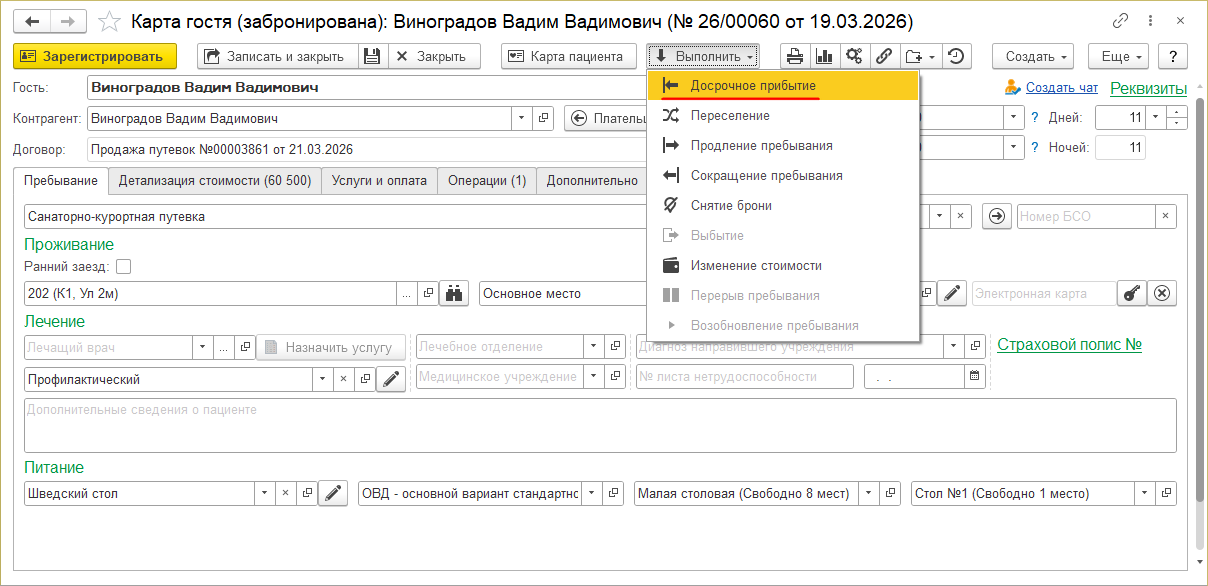The image size is (1208, 586).
Task: Expand the Создать dropdown button
Action: point(1032,57)
